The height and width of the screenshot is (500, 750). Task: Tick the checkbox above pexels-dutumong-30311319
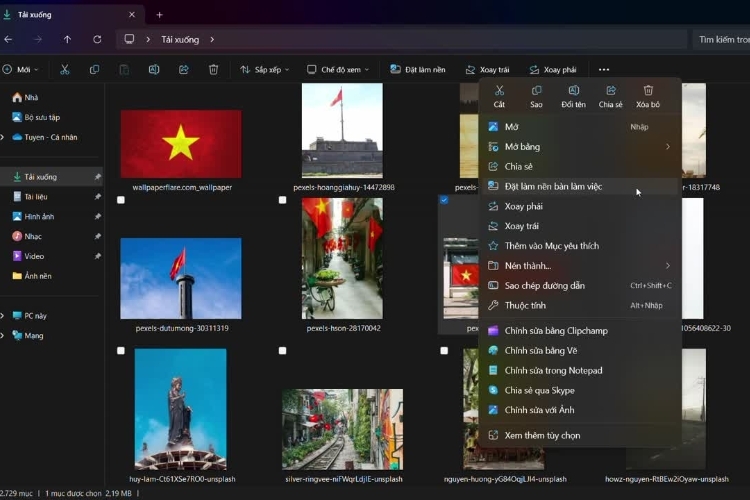[x=121, y=200]
